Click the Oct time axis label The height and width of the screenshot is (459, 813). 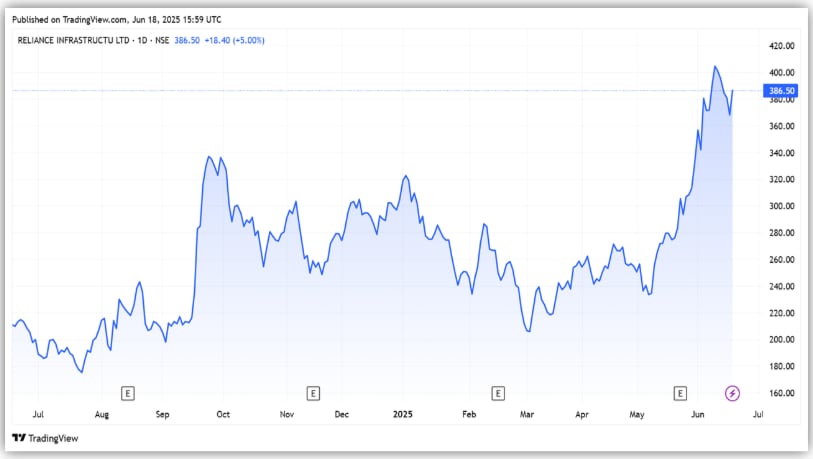click(223, 414)
